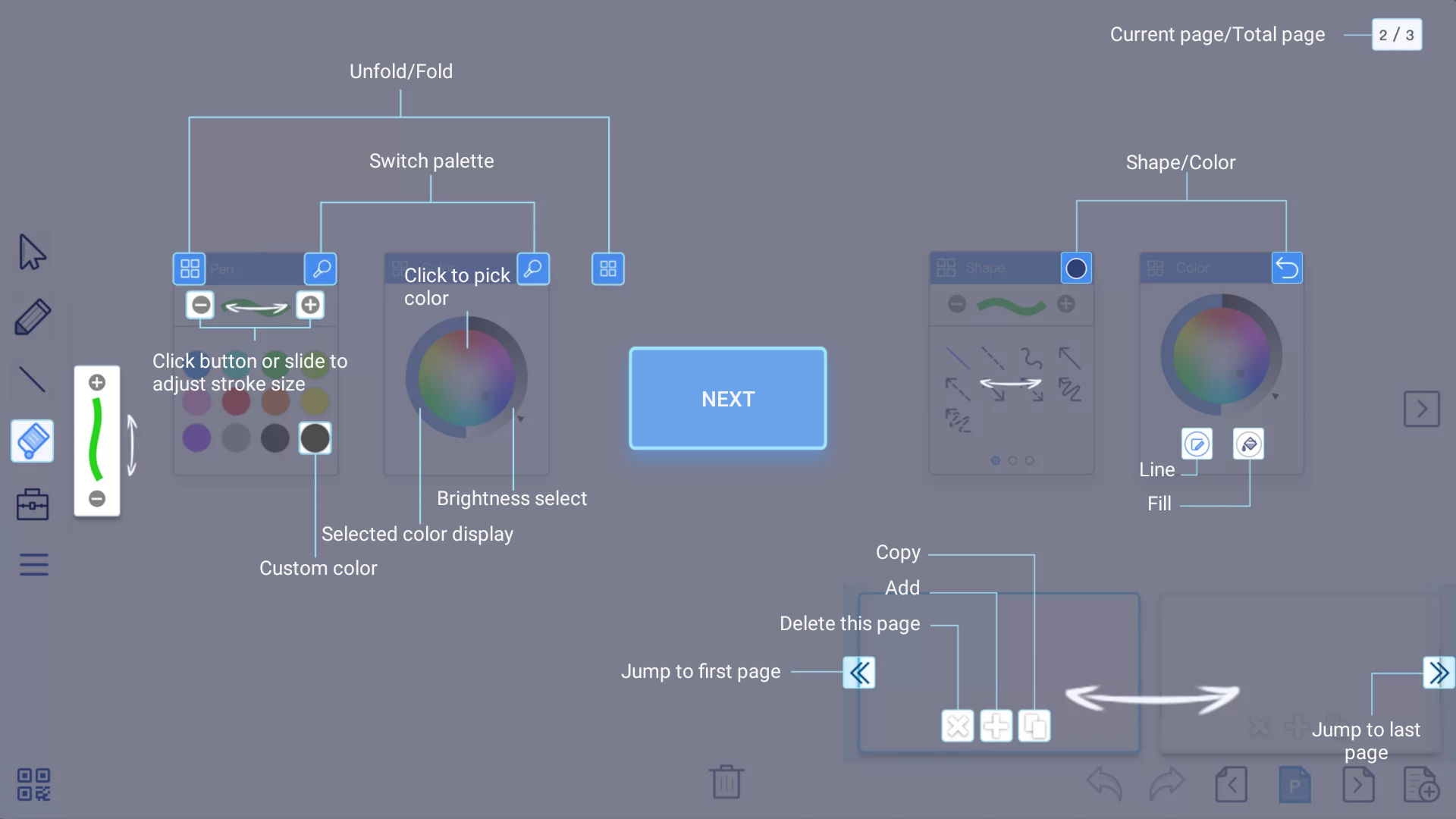The width and height of the screenshot is (1456, 819).
Task: Toggle the Fill color mode icon
Action: (x=1249, y=444)
